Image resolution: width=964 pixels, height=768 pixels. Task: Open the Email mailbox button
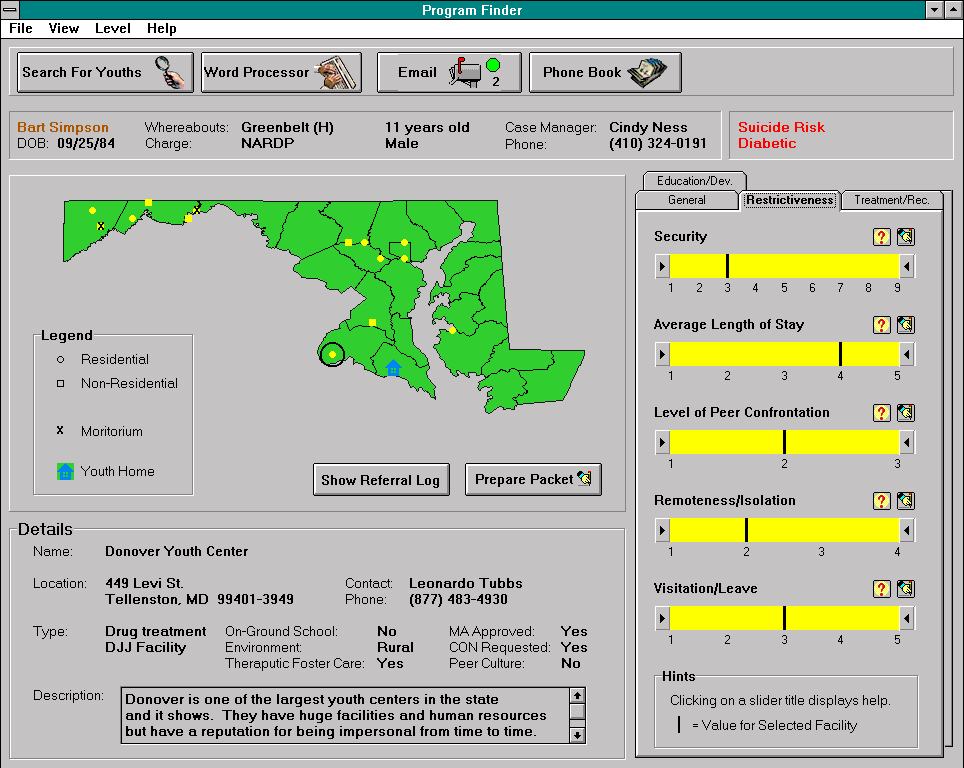click(448, 73)
